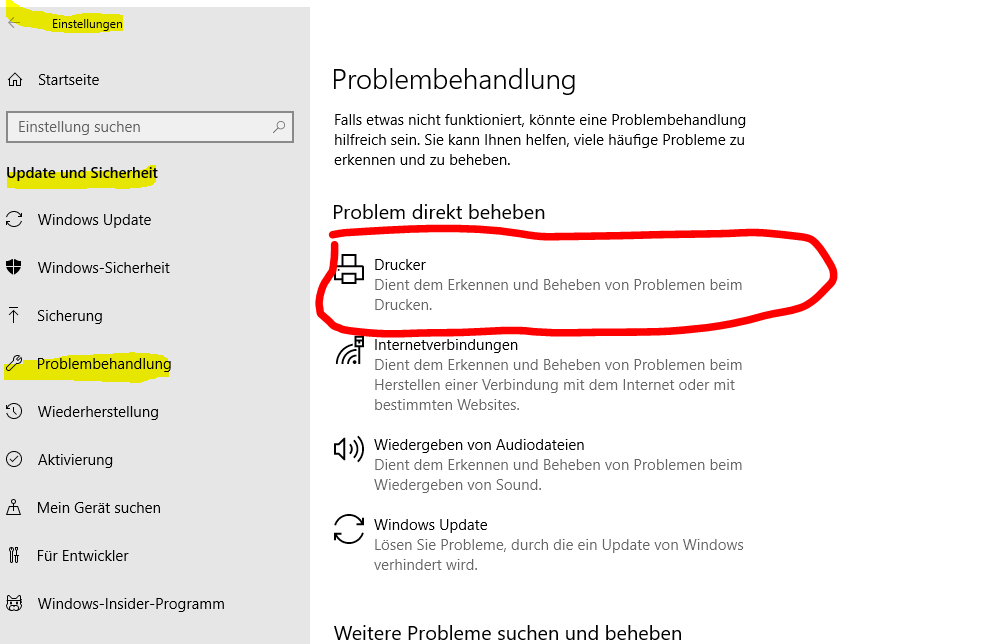Click the Mein Gerät suchen locator icon
This screenshot has width=998, height=644.
point(13,507)
